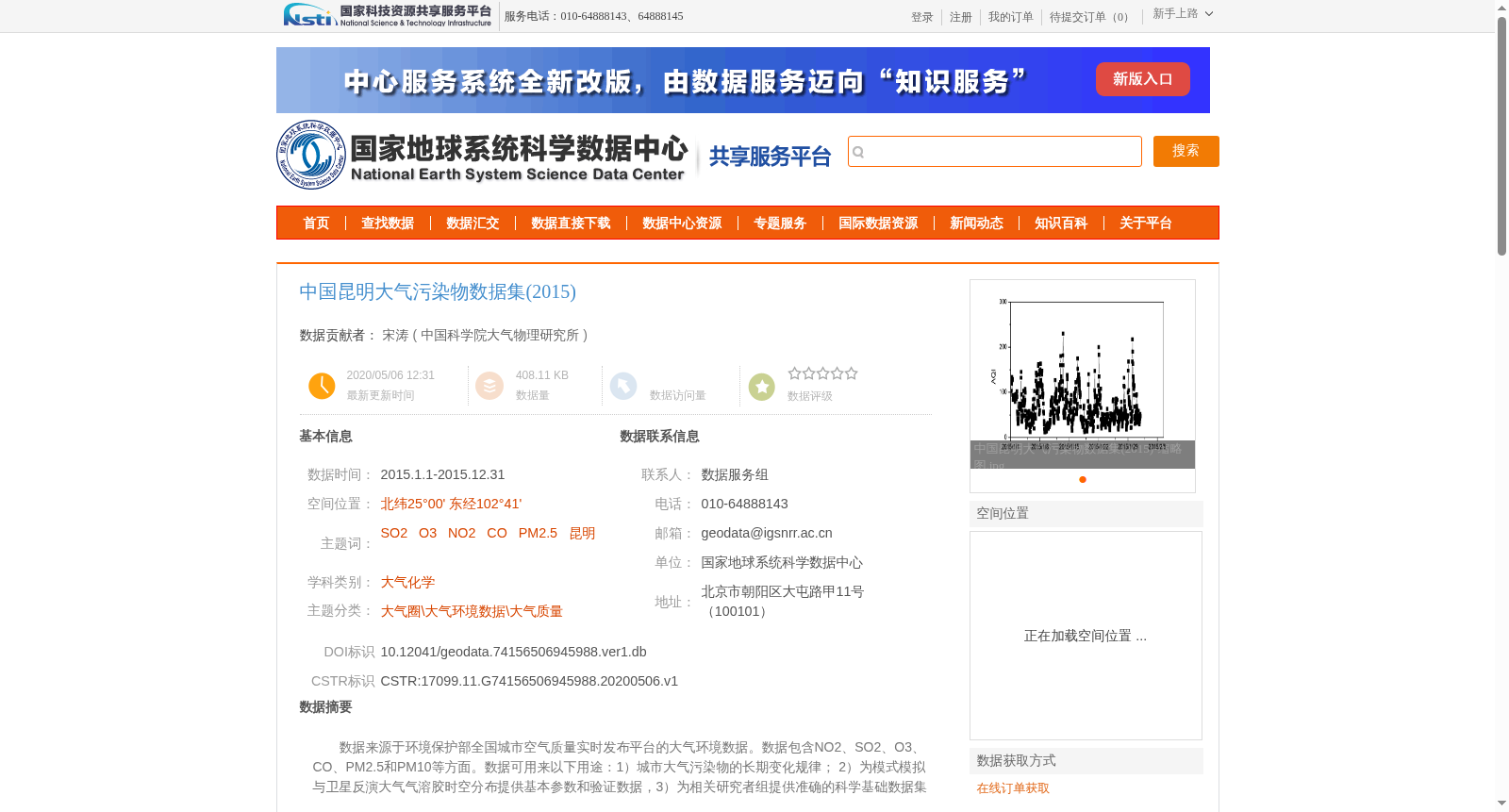Click the CSTR identifier value text
The image size is (1509, 812).
click(529, 681)
